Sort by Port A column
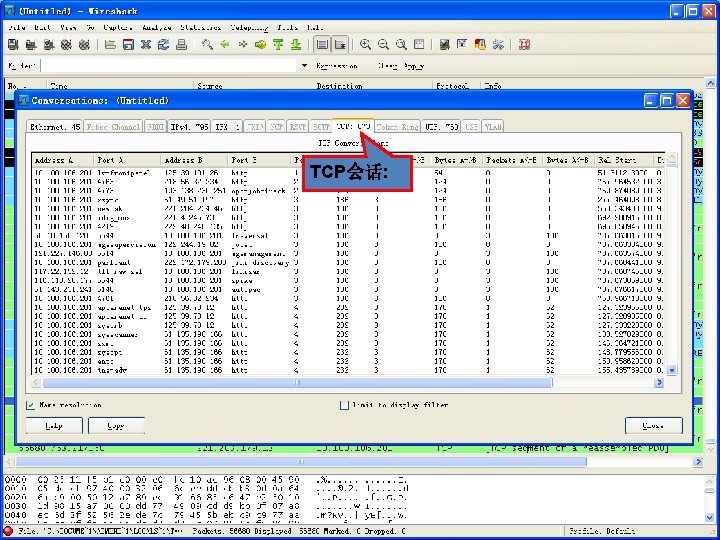 point(127,160)
